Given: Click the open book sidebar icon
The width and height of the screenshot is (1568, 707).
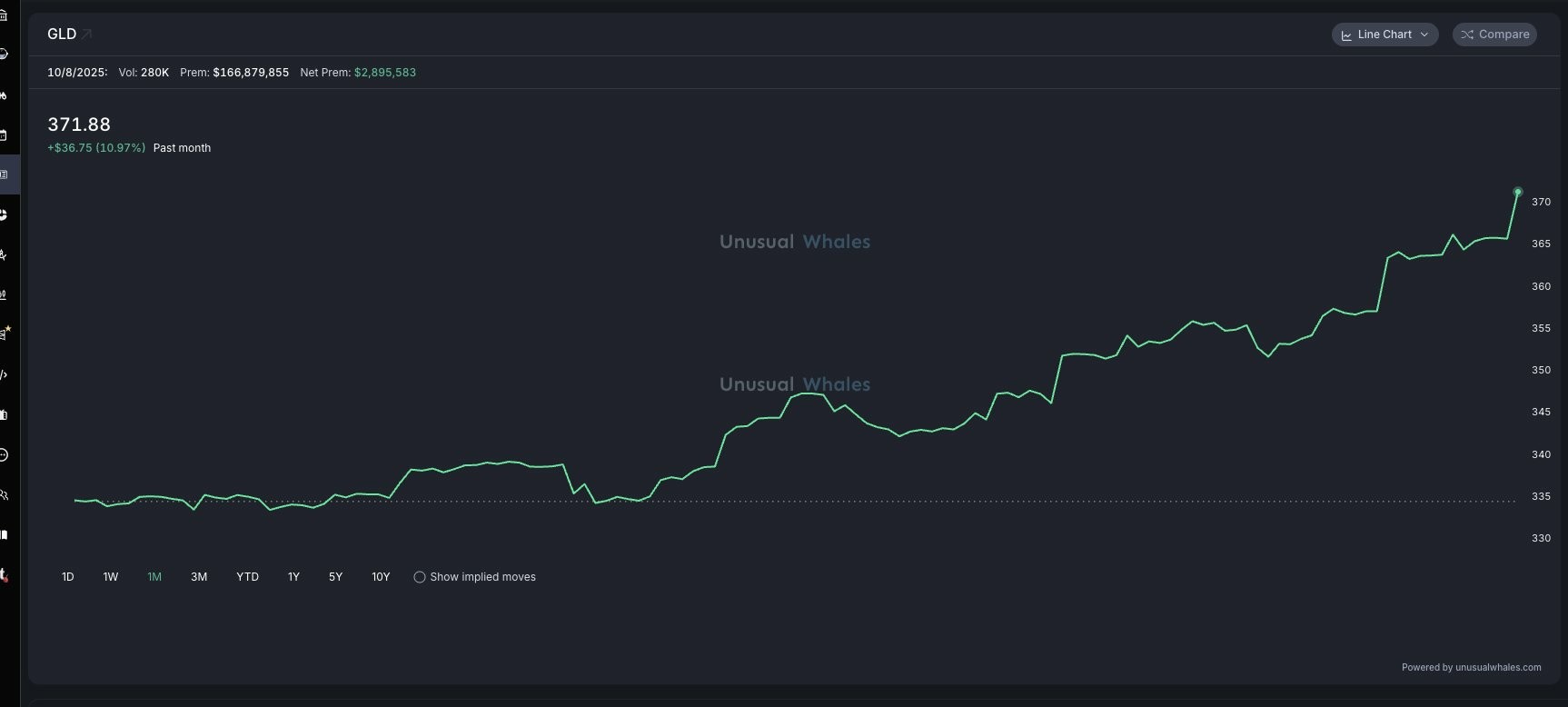Looking at the screenshot, I should tap(4, 534).
